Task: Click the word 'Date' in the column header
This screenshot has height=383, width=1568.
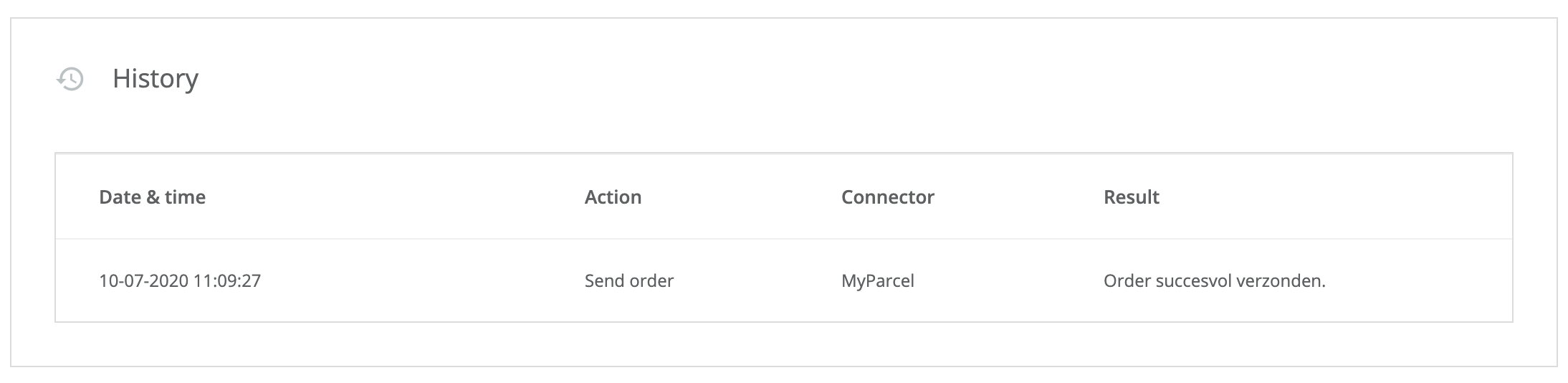Action: tap(120, 197)
